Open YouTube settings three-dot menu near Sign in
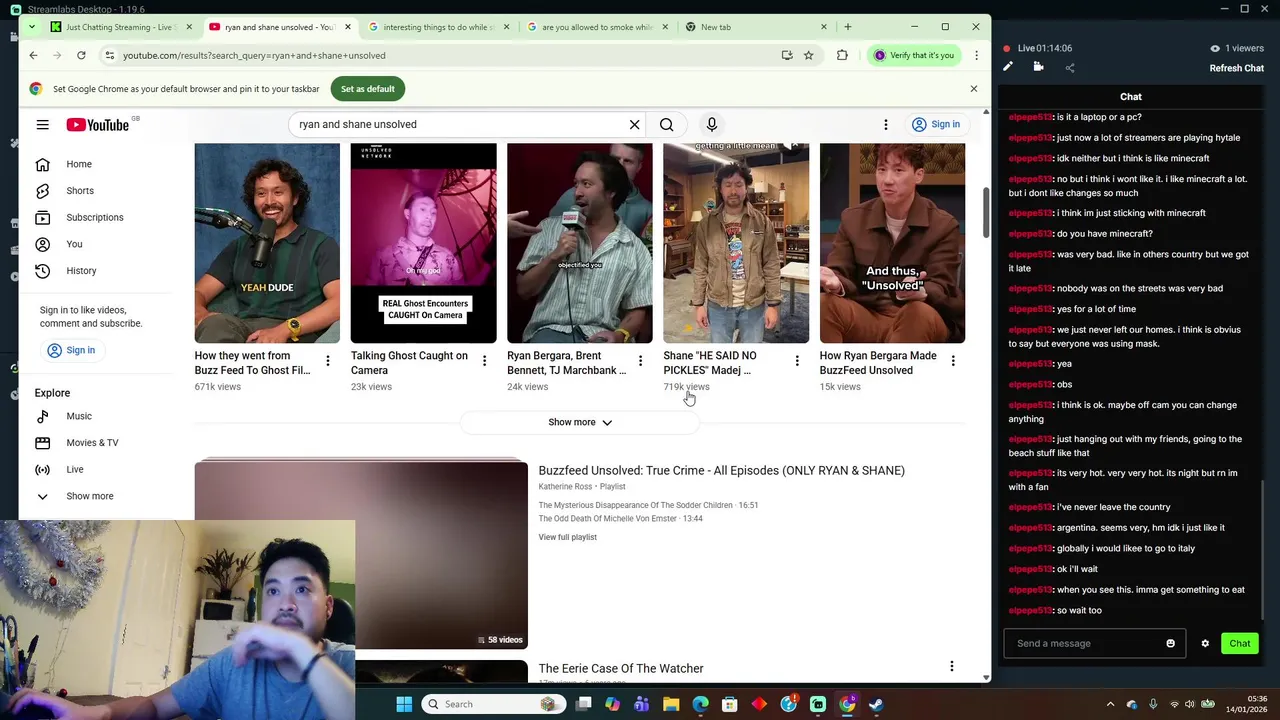Viewport: 1280px width, 720px height. point(885,124)
